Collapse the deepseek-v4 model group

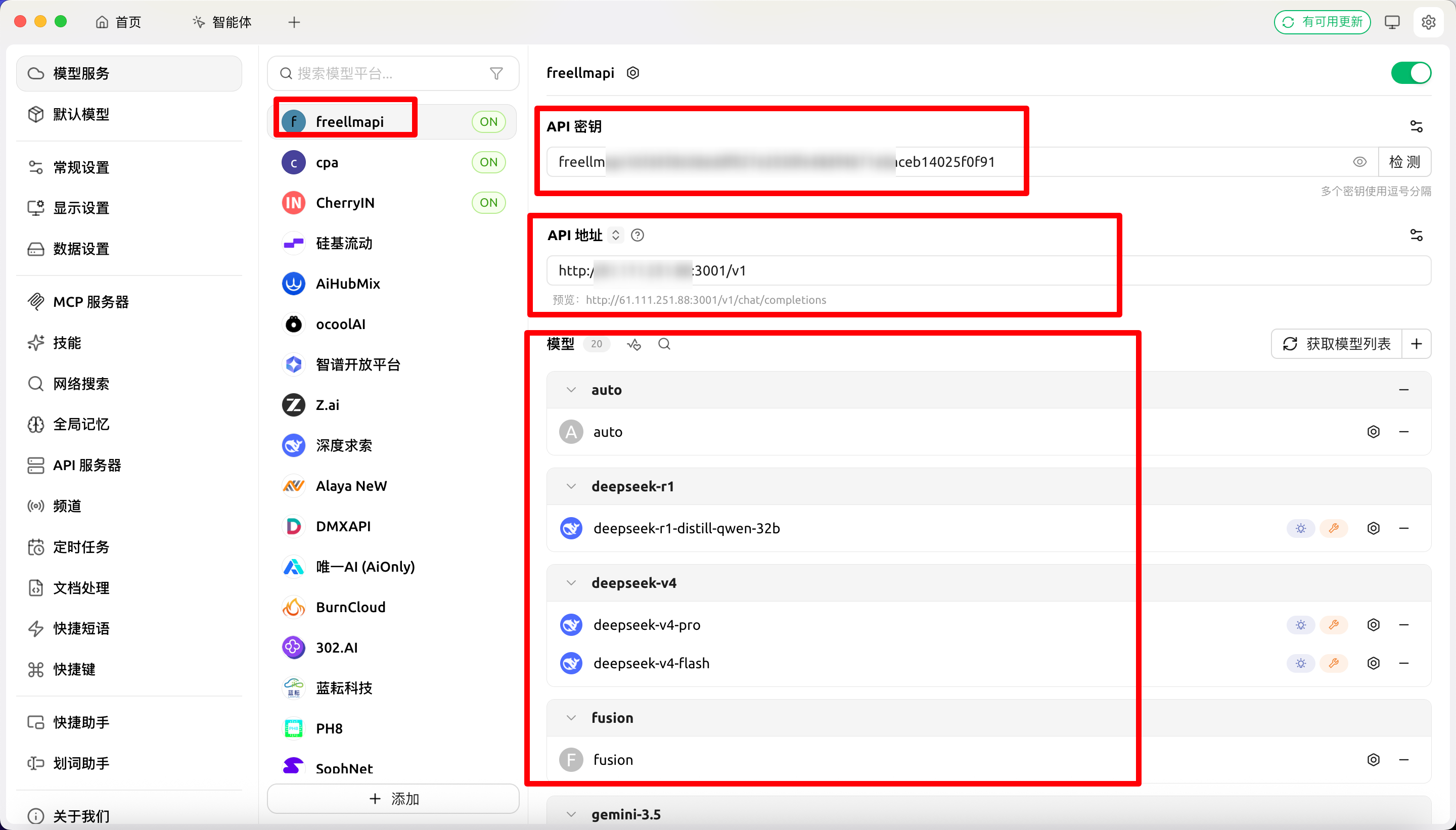[571, 583]
